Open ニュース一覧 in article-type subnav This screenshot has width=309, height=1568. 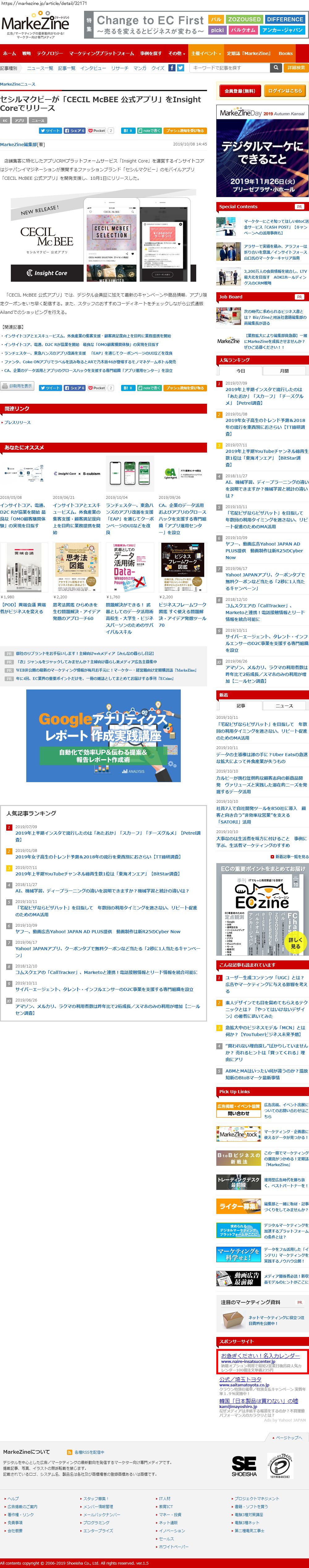click(x=40, y=68)
